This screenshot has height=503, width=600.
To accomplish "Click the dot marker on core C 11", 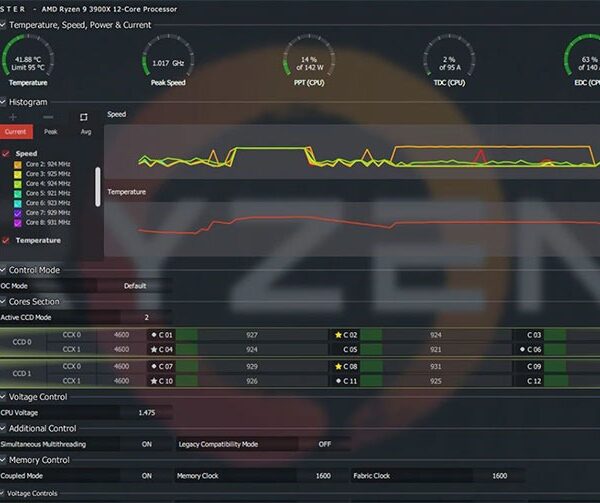I will 338,381.
